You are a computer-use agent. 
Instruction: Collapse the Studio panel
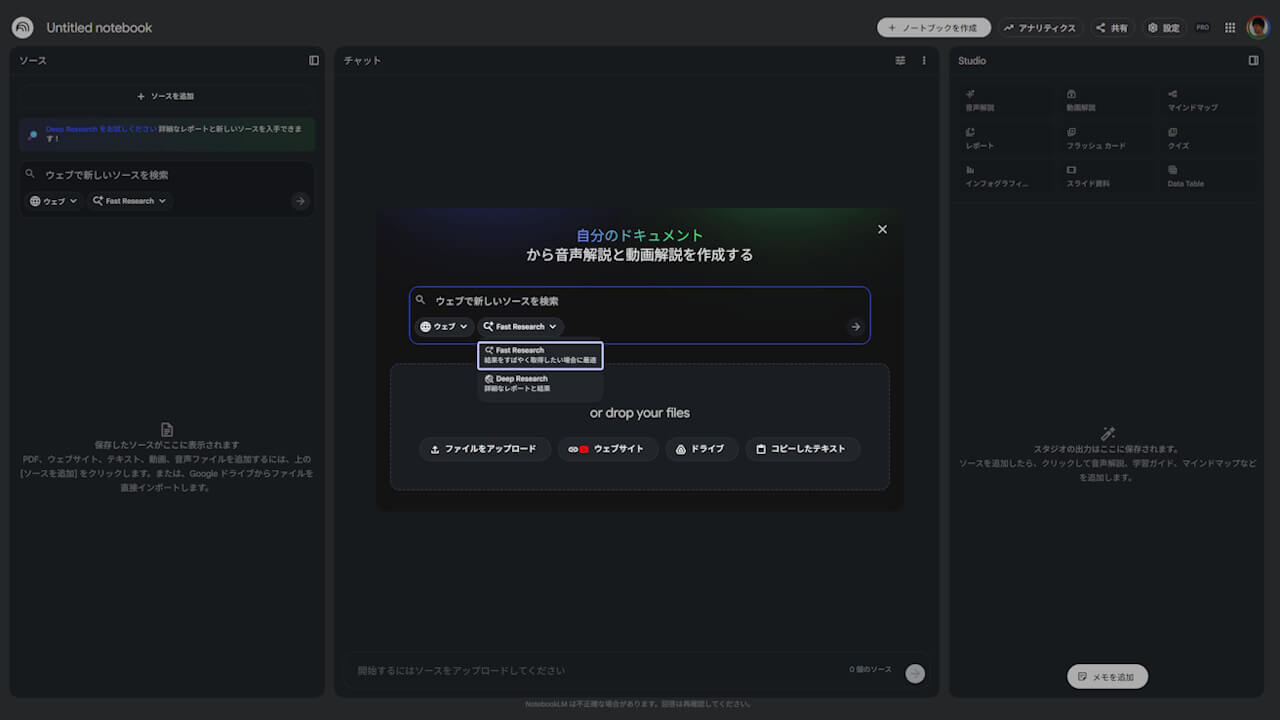pyautogui.click(x=1253, y=60)
